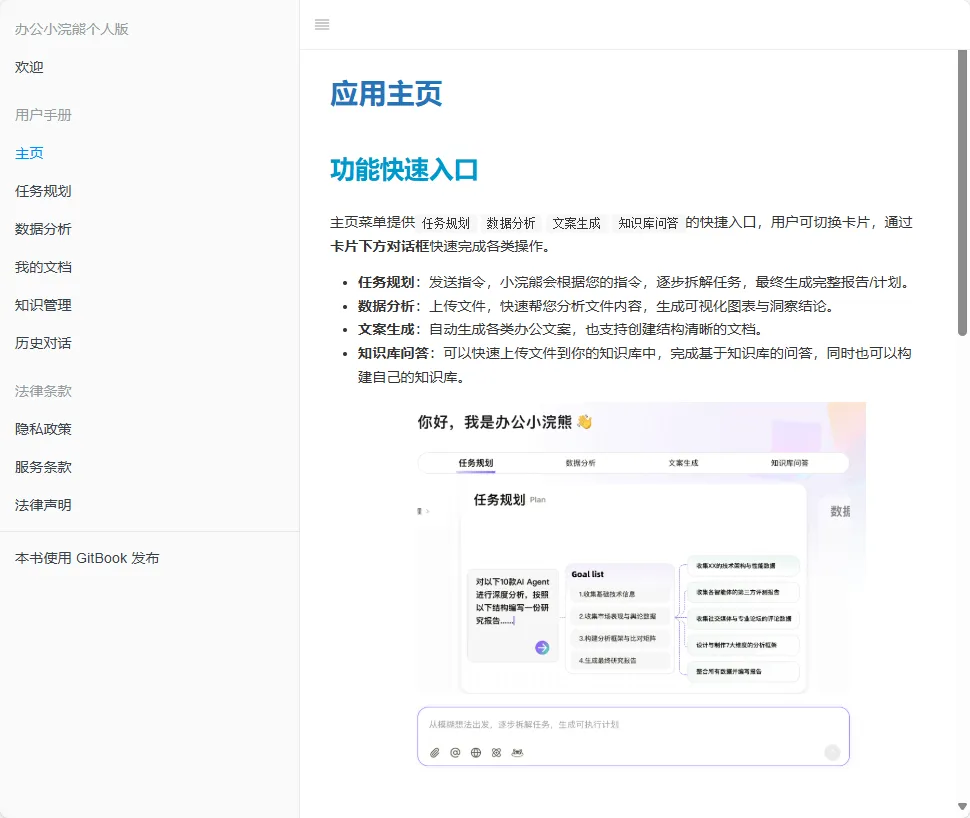This screenshot has height=818, width=970.
Task: Click the 对以下10款AI Agent prompt box
Action: (512, 616)
